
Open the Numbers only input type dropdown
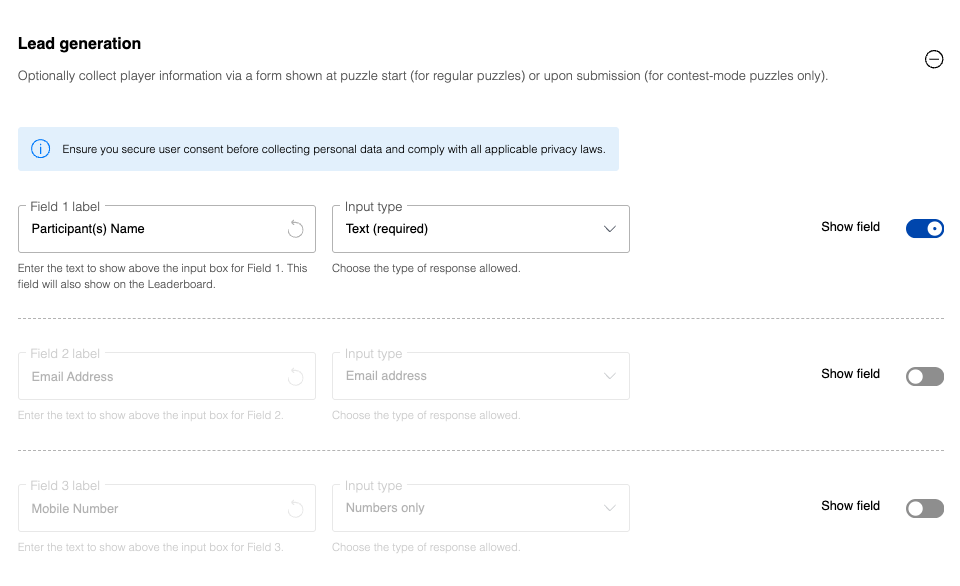[x=480, y=509]
